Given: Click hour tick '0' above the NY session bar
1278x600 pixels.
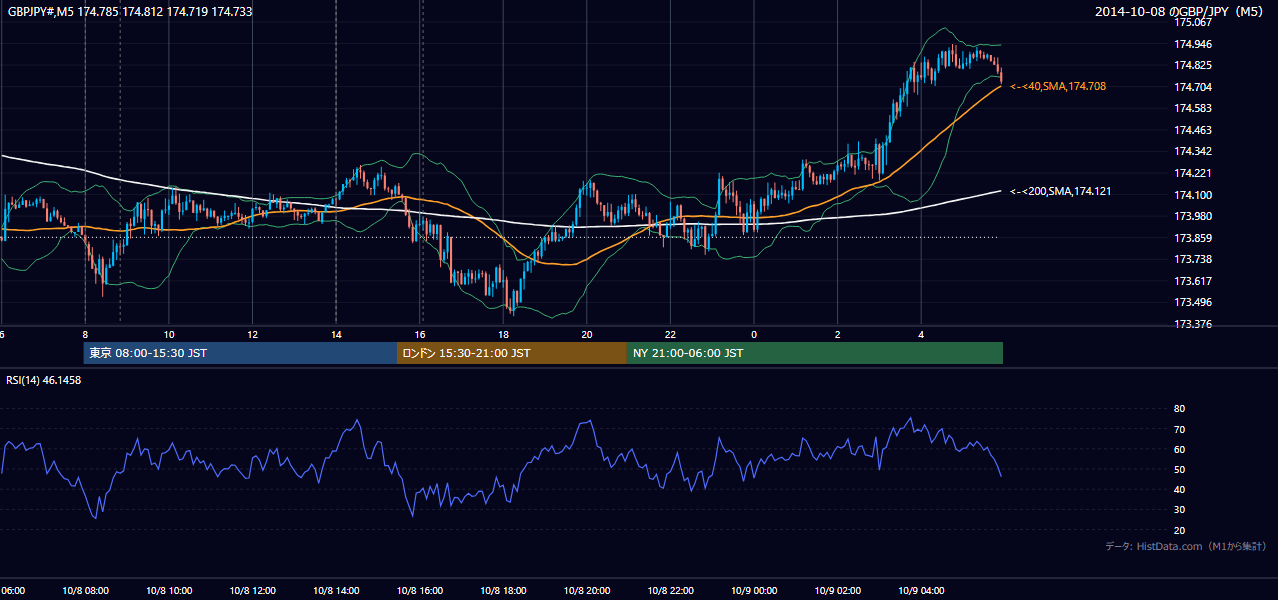Looking at the screenshot, I should (x=754, y=335).
